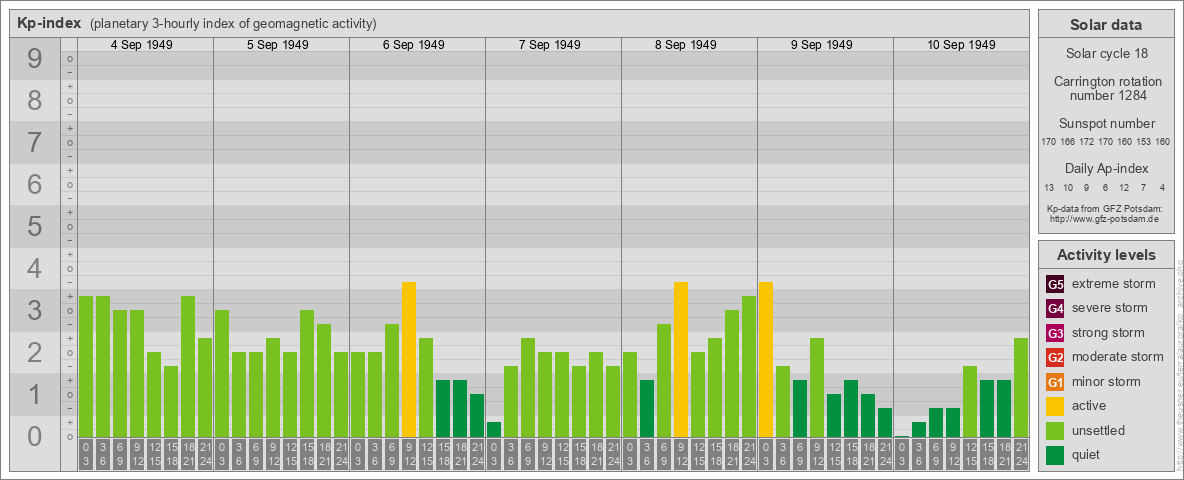Click the 21-24h bar on 10 Sep 1949
This screenshot has height=480, width=1184.
[1021, 387]
